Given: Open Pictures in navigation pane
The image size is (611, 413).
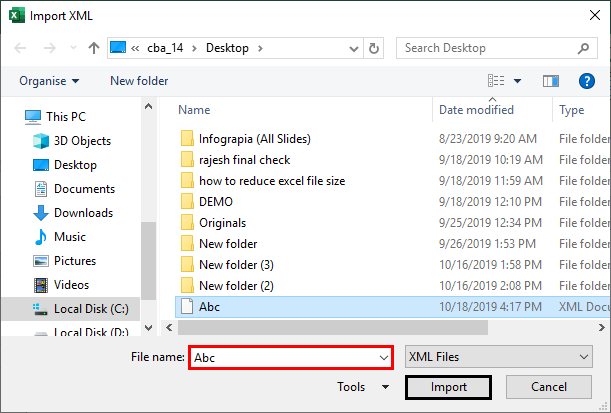Looking at the screenshot, I should pos(75,261).
